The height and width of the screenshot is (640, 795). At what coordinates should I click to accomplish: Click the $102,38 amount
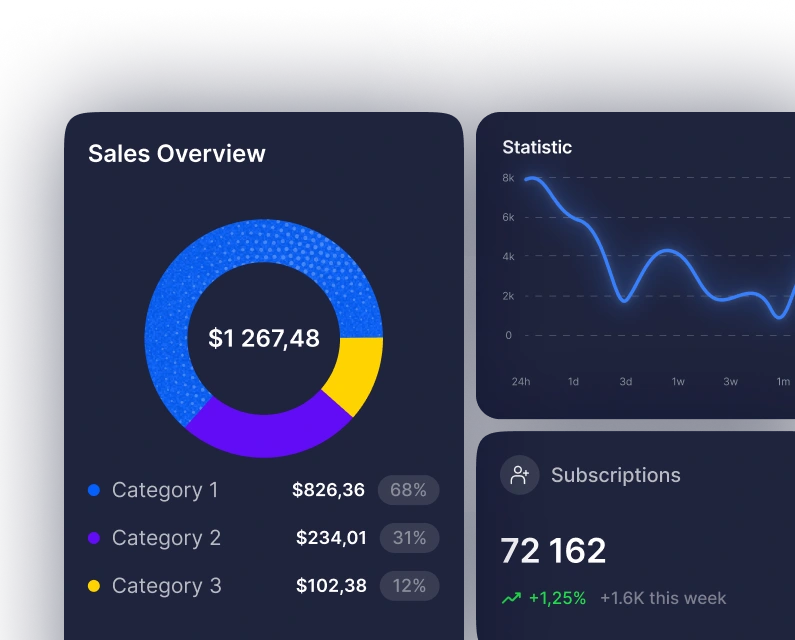[x=331, y=586]
